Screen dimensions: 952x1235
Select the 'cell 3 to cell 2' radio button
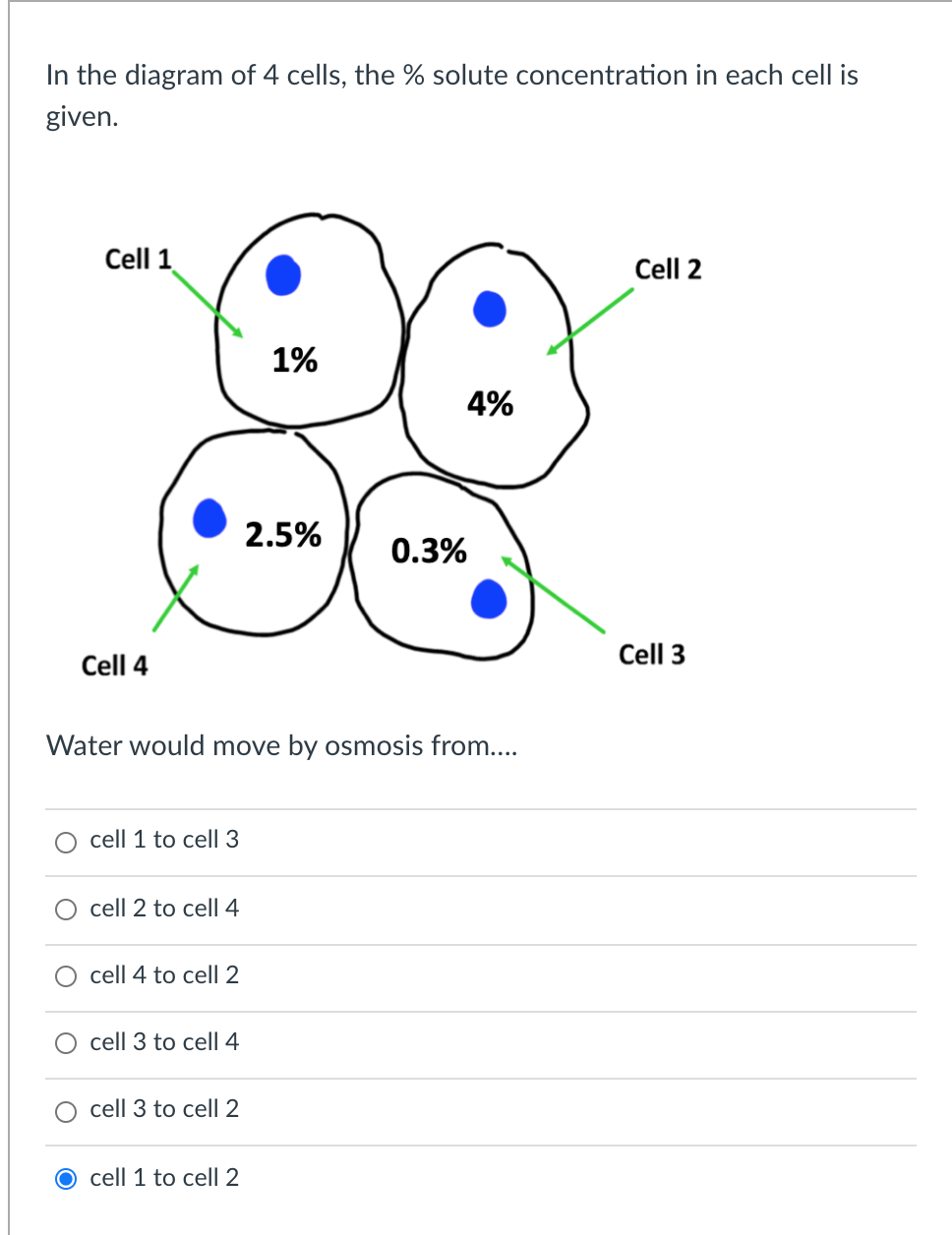[65, 1109]
